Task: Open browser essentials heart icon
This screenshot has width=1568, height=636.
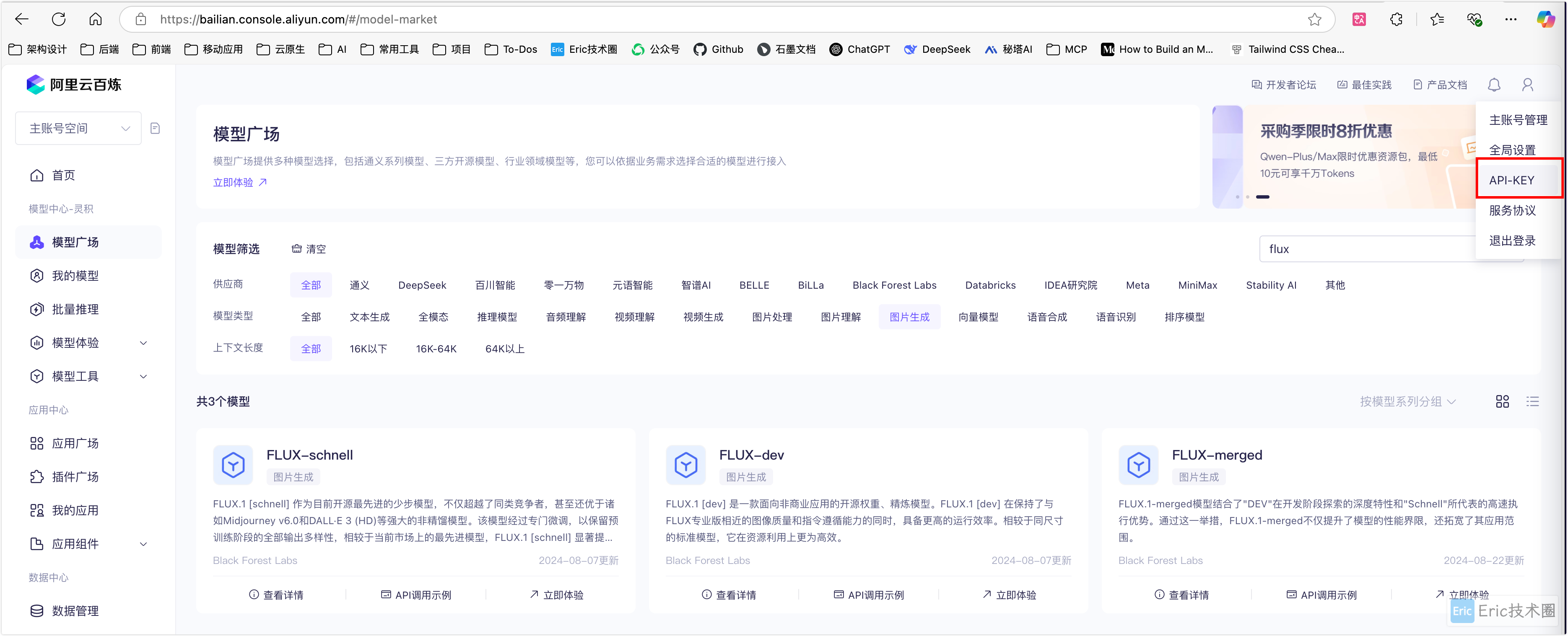Action: (x=1474, y=19)
